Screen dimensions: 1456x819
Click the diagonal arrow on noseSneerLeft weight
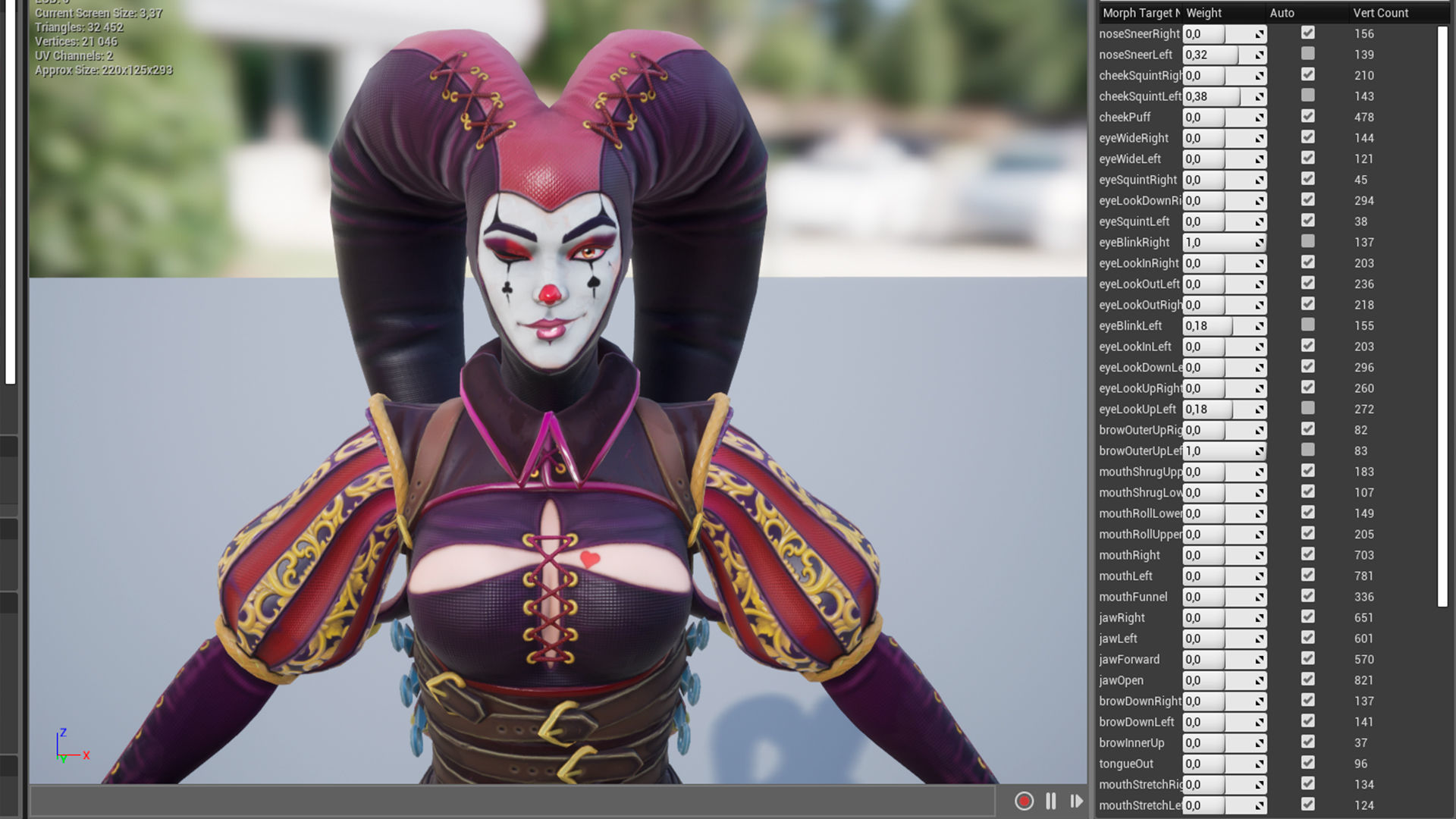pos(1259,55)
